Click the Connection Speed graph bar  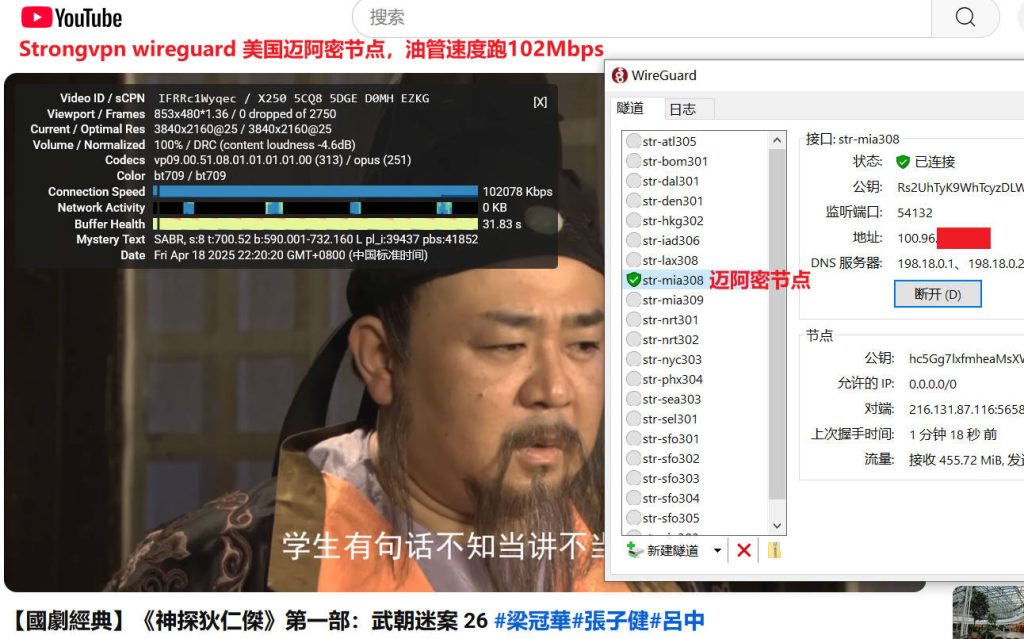[x=315, y=191]
